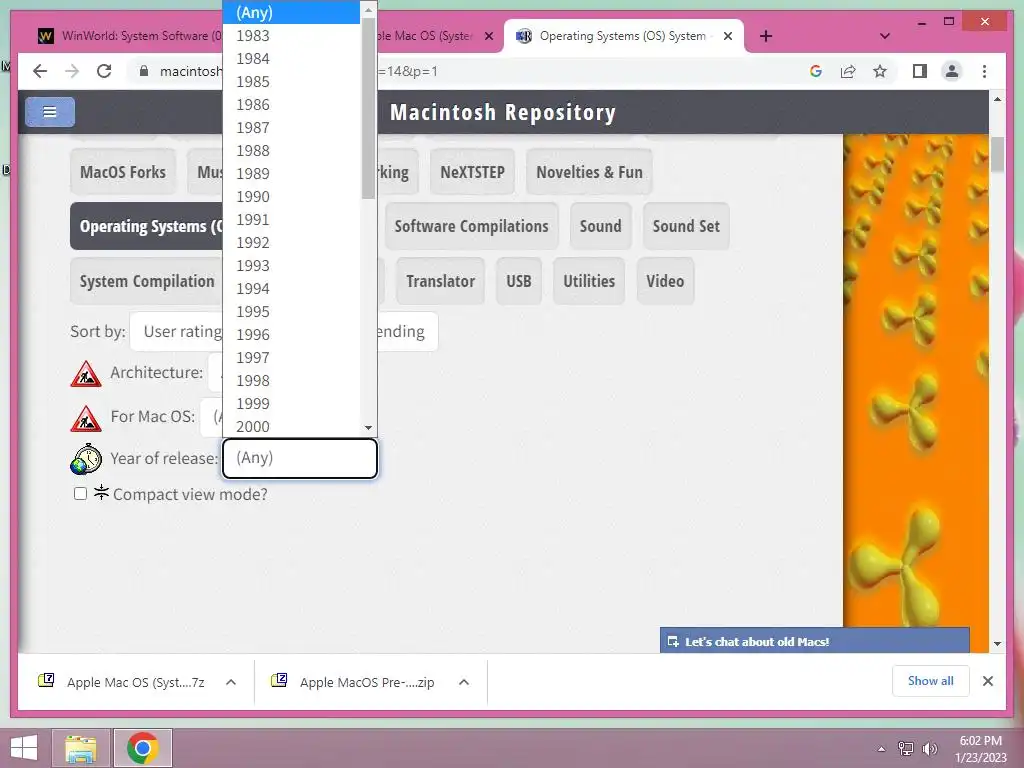
Task: Go back to previous page
Action: pos(40,71)
